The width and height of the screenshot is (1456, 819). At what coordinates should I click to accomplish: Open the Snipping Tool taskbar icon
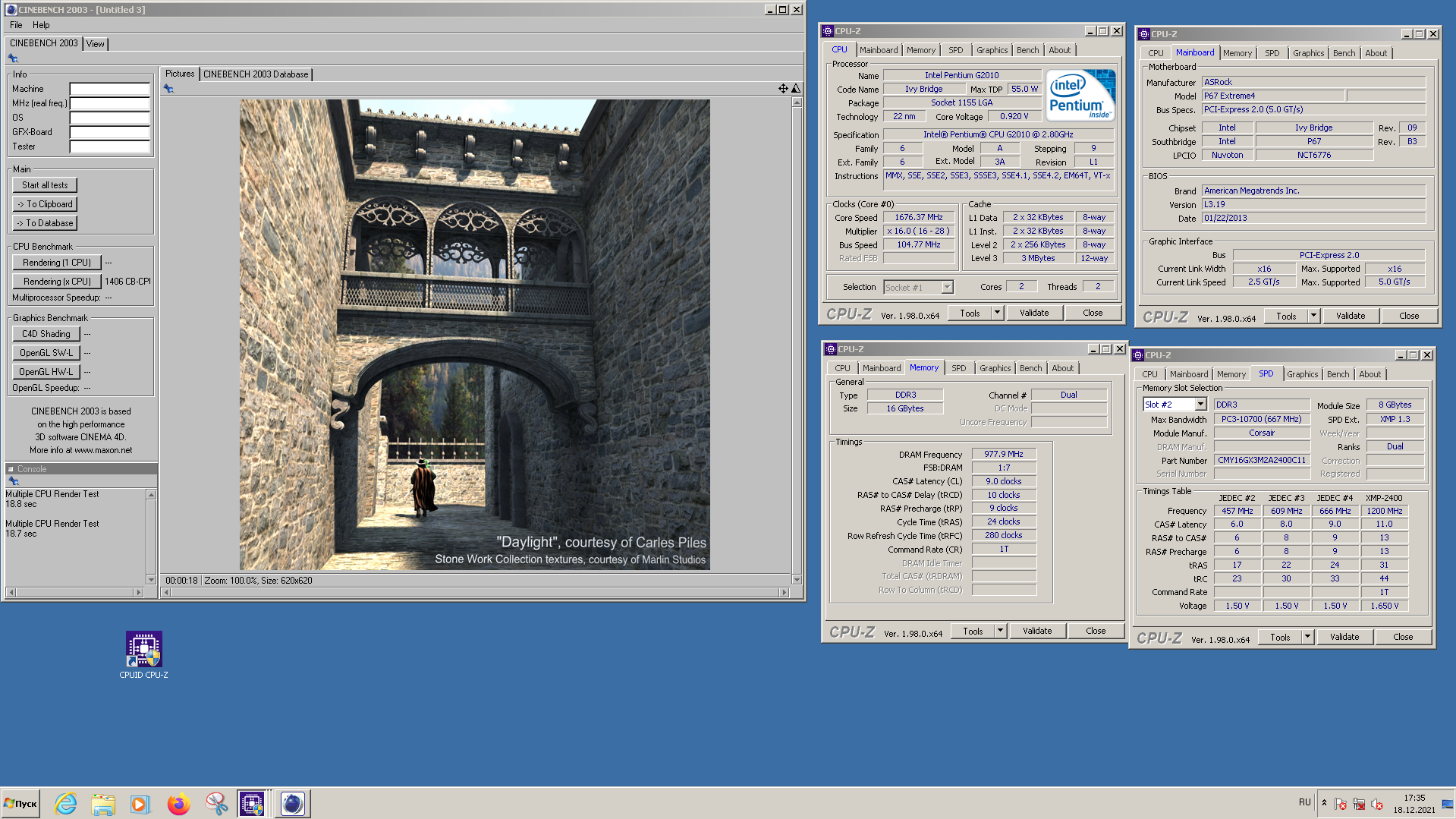[216, 803]
